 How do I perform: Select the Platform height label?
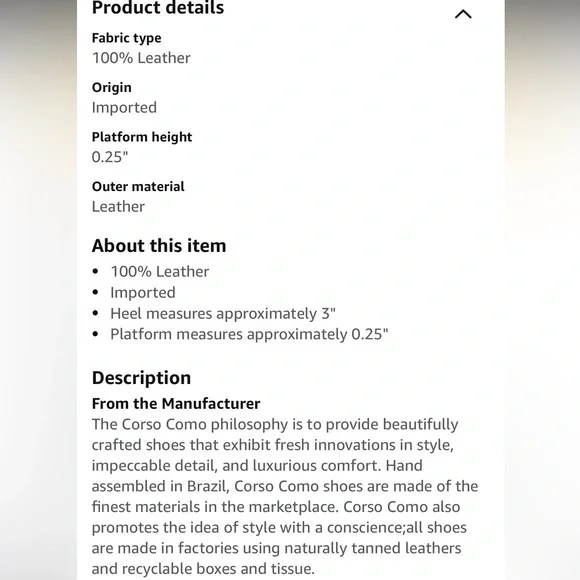click(142, 137)
